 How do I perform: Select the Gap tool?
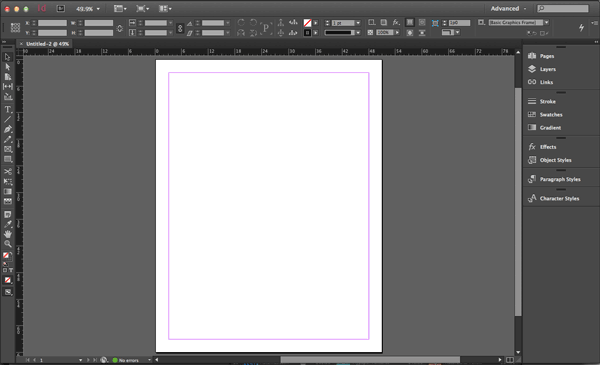pos(8,87)
